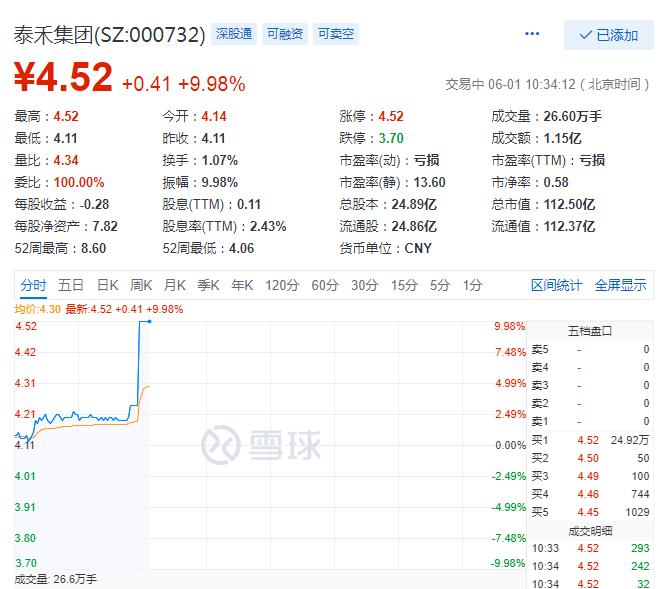Click the trading time 06-01 10:34:12
Viewport: 665px width, 589px height.
click(531, 84)
